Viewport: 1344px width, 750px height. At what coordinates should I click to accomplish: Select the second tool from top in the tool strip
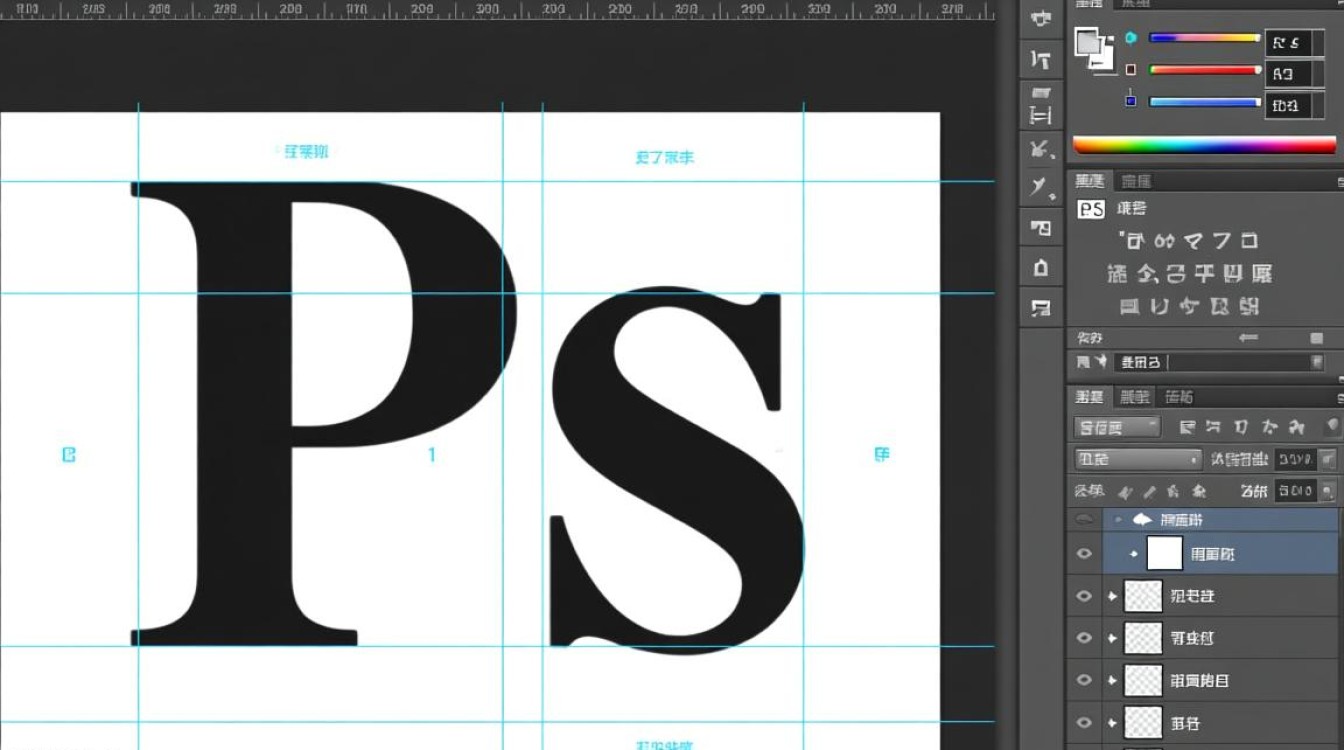point(1041,60)
